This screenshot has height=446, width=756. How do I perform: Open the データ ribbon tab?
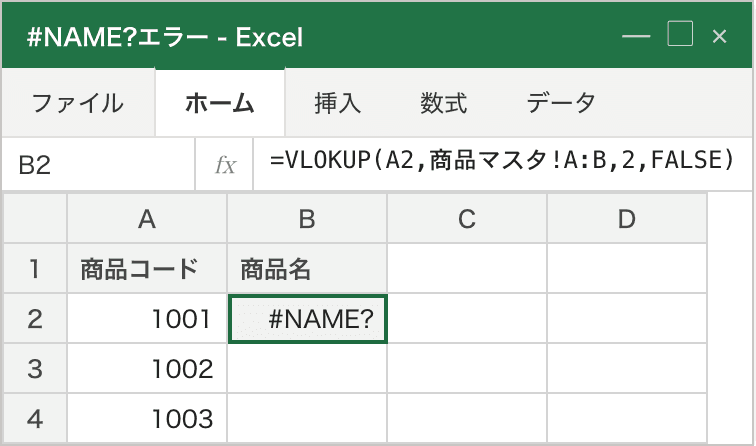pos(561,103)
